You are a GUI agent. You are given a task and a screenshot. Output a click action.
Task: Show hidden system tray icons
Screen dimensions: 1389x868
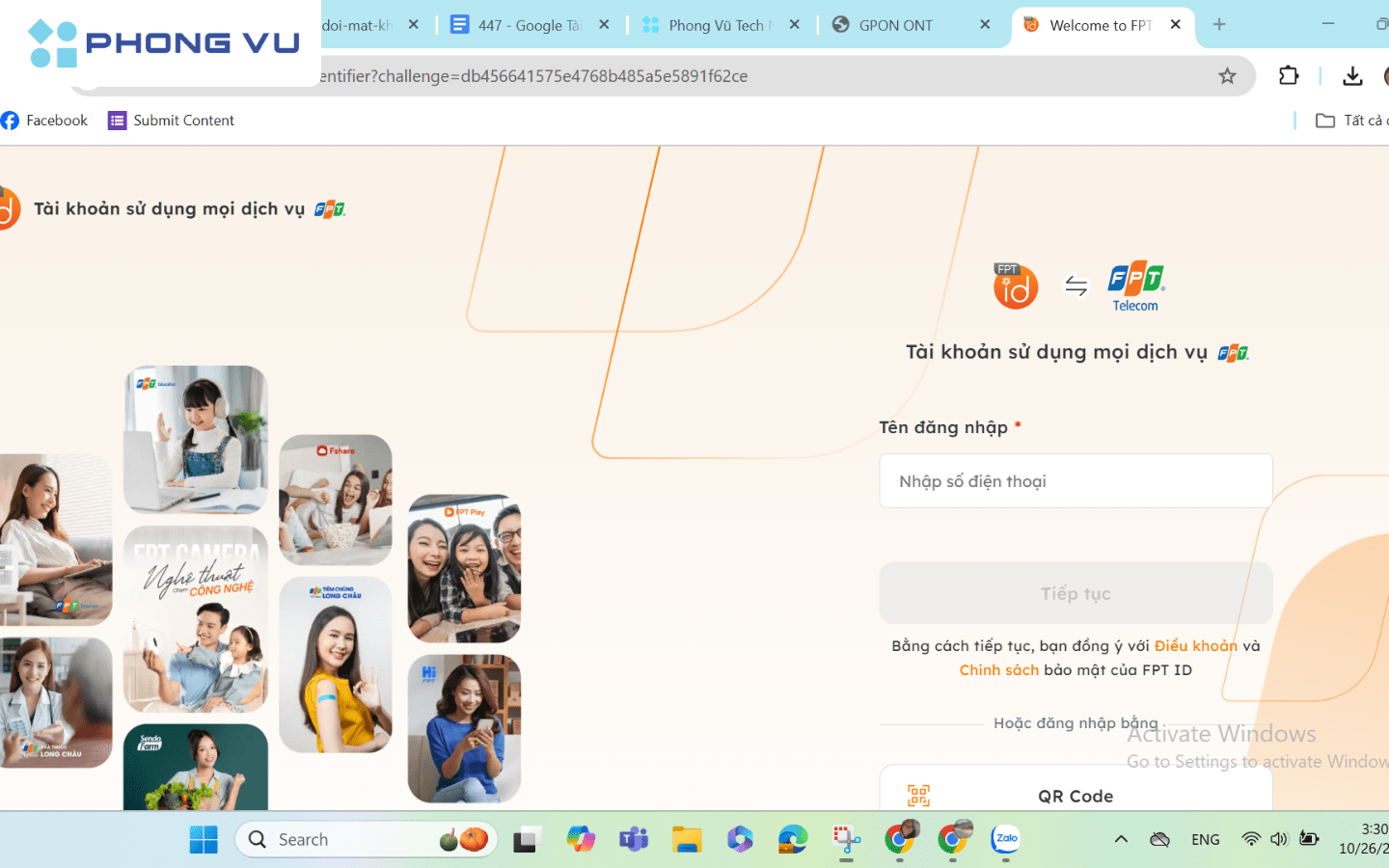pyautogui.click(x=1121, y=840)
